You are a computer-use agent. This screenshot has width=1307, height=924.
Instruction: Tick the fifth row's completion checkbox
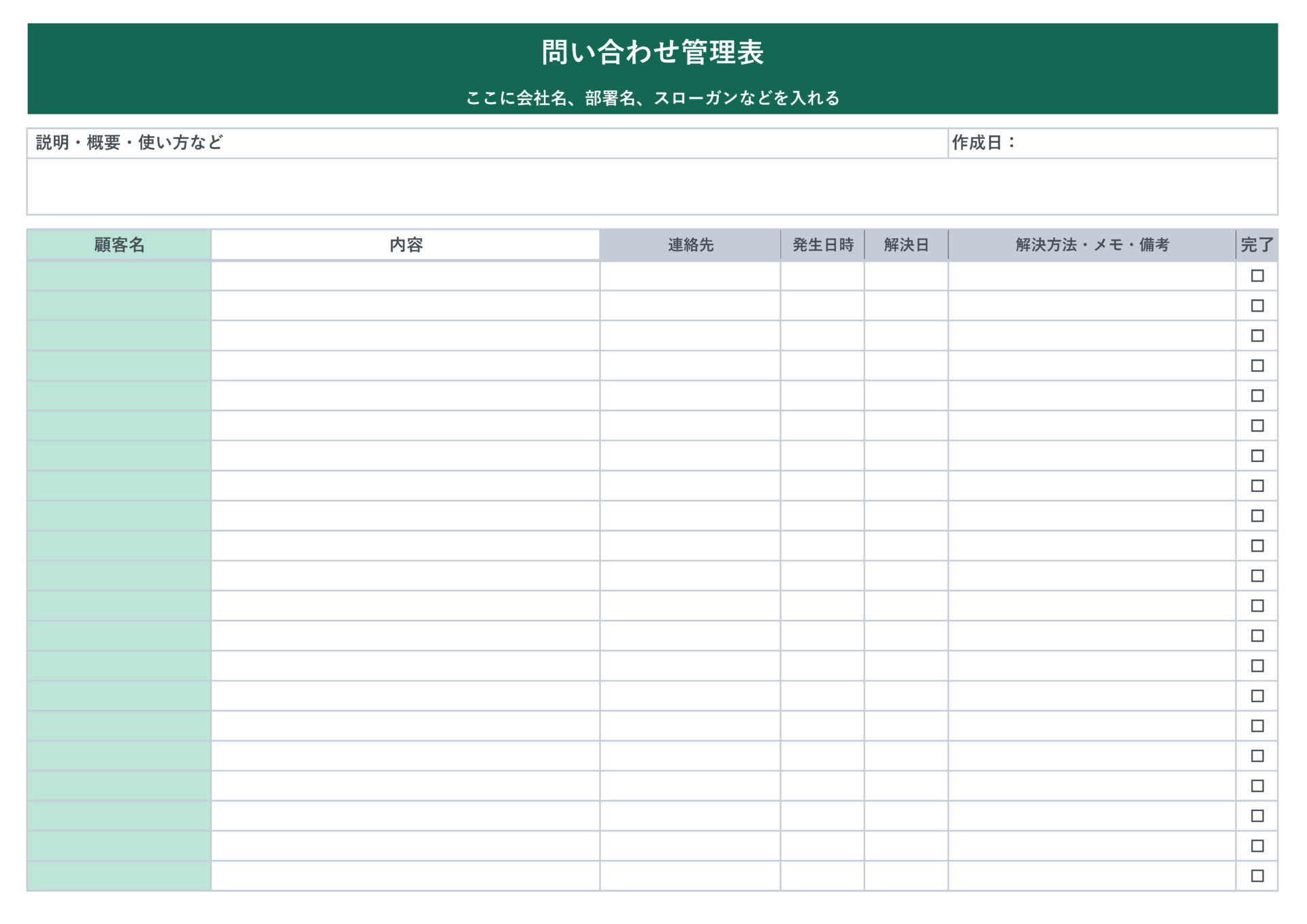click(1257, 395)
